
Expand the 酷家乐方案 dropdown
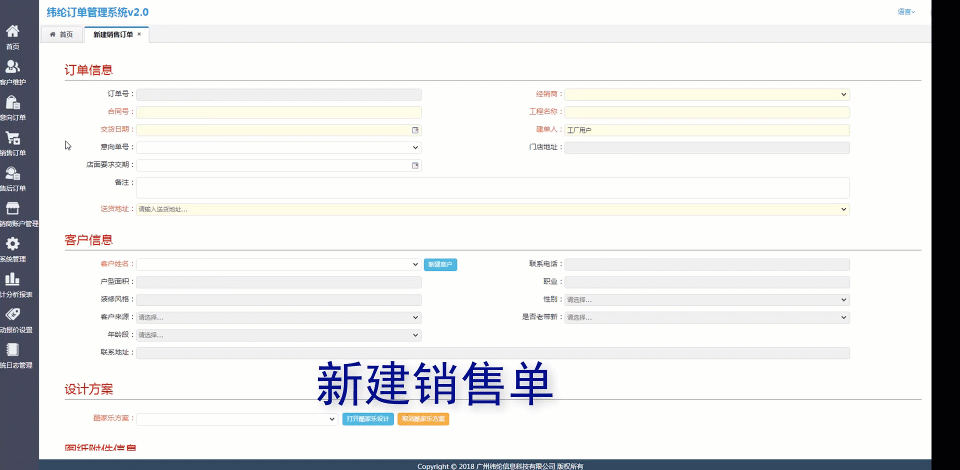pos(332,419)
